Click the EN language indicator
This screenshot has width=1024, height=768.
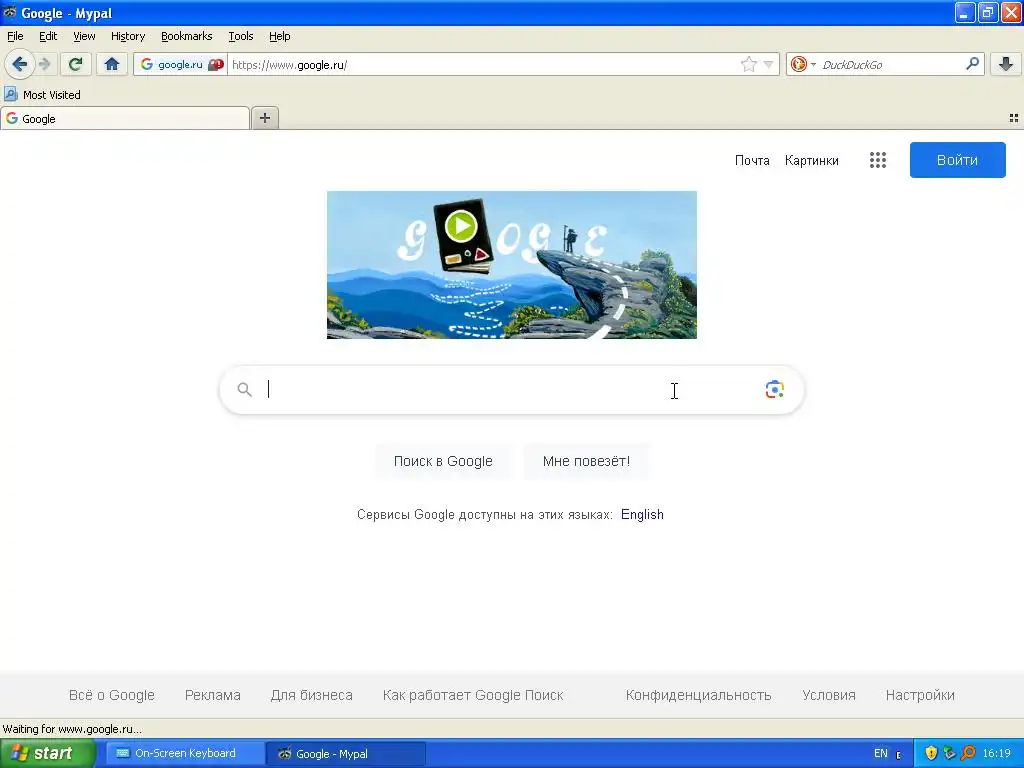point(880,753)
